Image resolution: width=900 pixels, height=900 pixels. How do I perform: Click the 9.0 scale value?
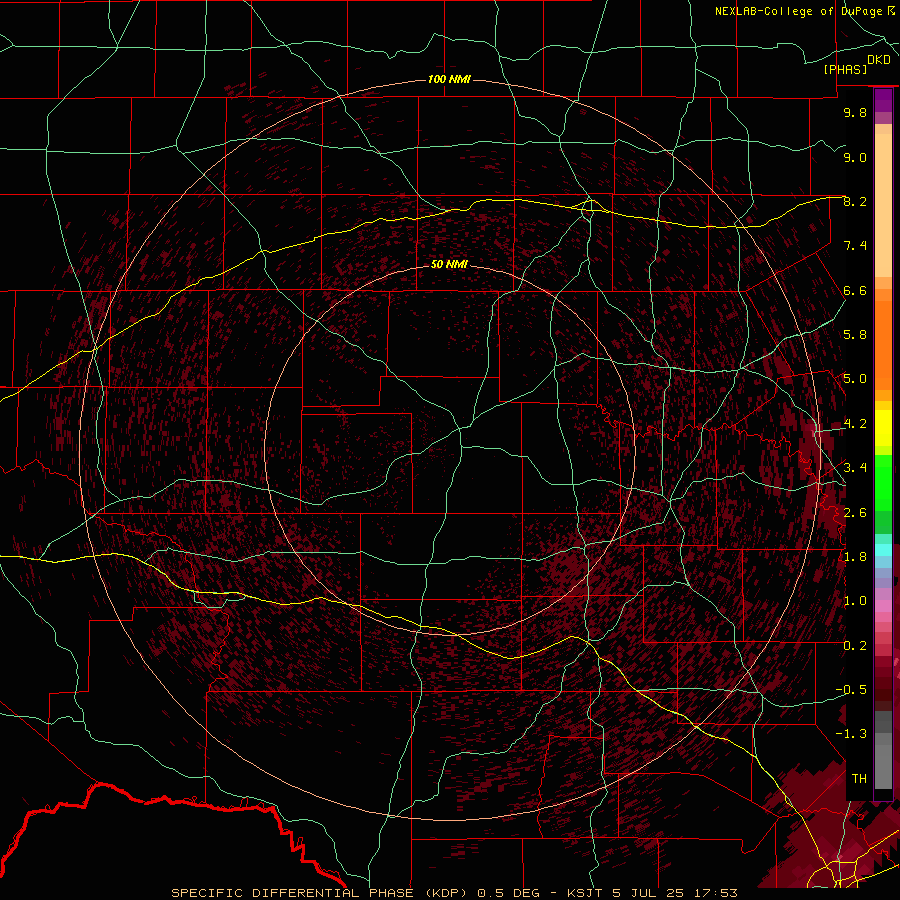click(855, 157)
